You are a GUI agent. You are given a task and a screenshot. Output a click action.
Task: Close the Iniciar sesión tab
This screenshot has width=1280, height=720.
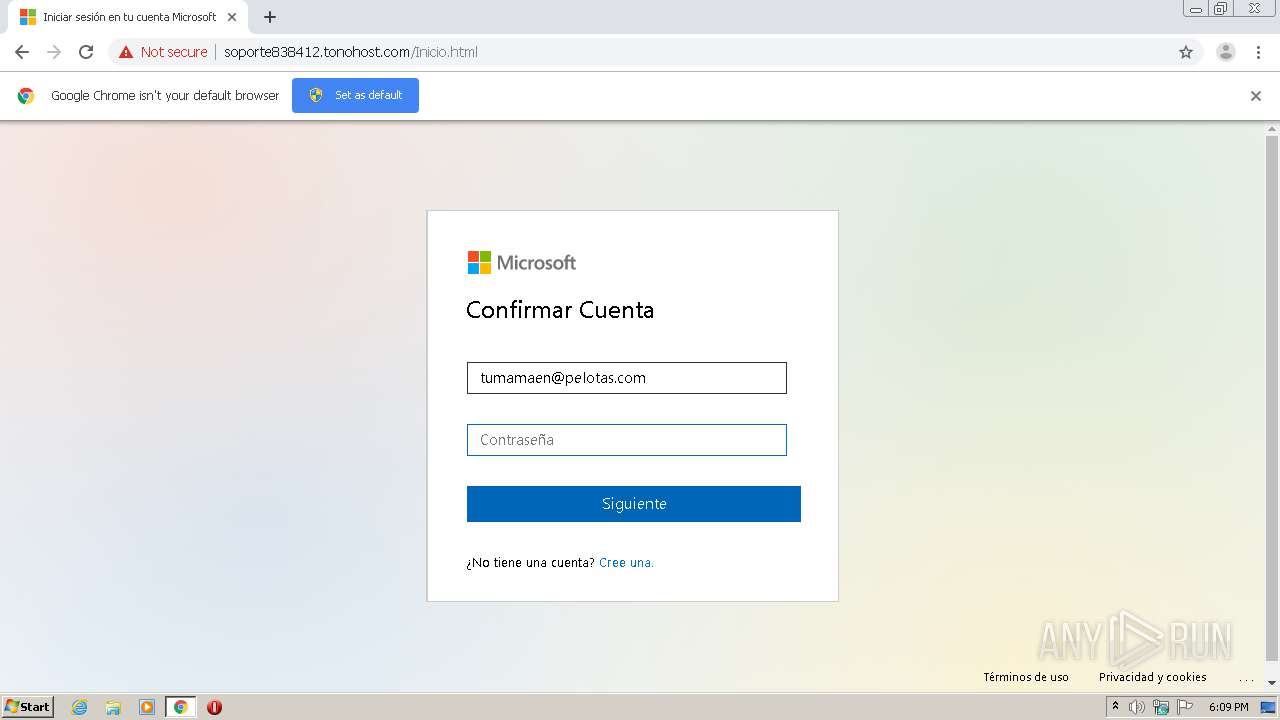click(232, 17)
